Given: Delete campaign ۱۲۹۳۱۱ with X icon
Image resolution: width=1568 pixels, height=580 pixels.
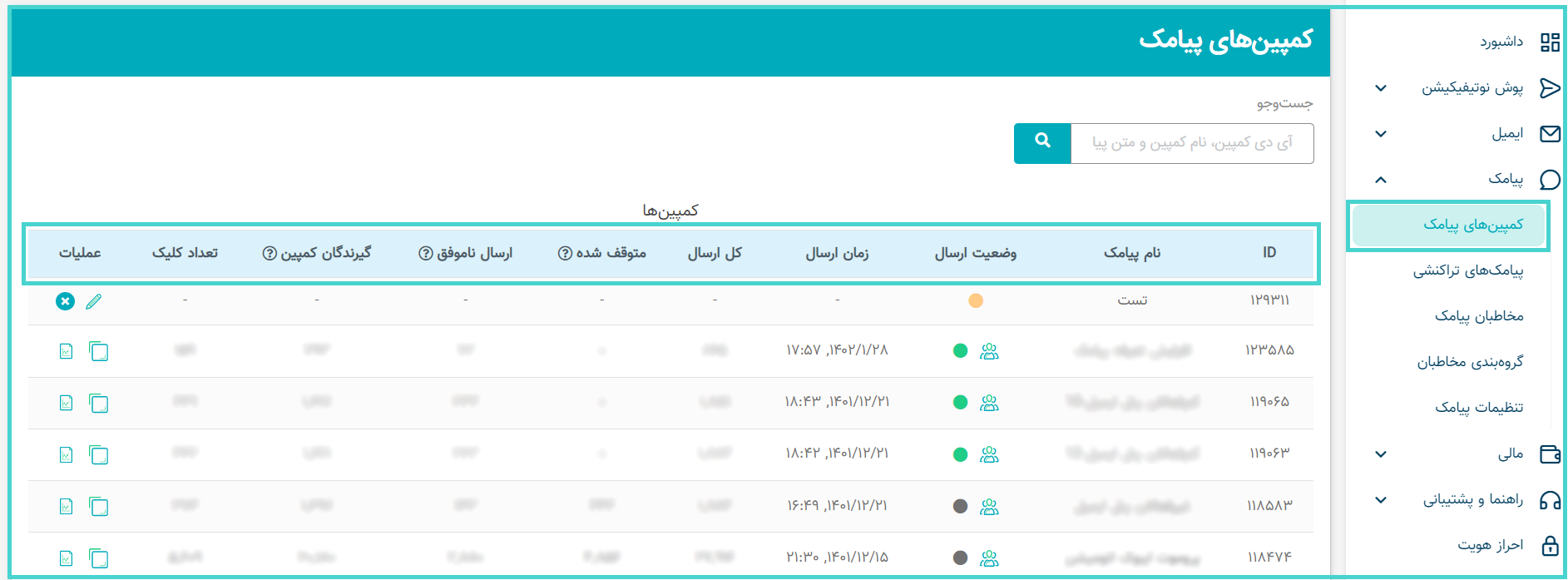Looking at the screenshot, I should pyautogui.click(x=65, y=301).
